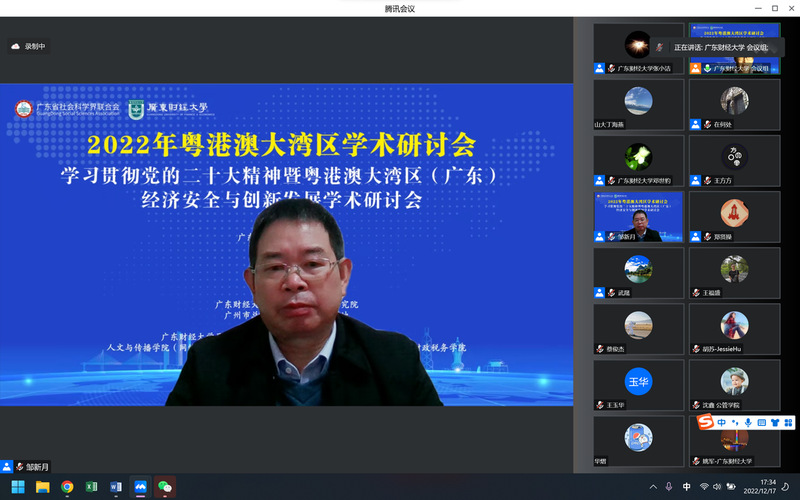Click the Windows Start button
The width and height of the screenshot is (800, 500).
[18, 487]
